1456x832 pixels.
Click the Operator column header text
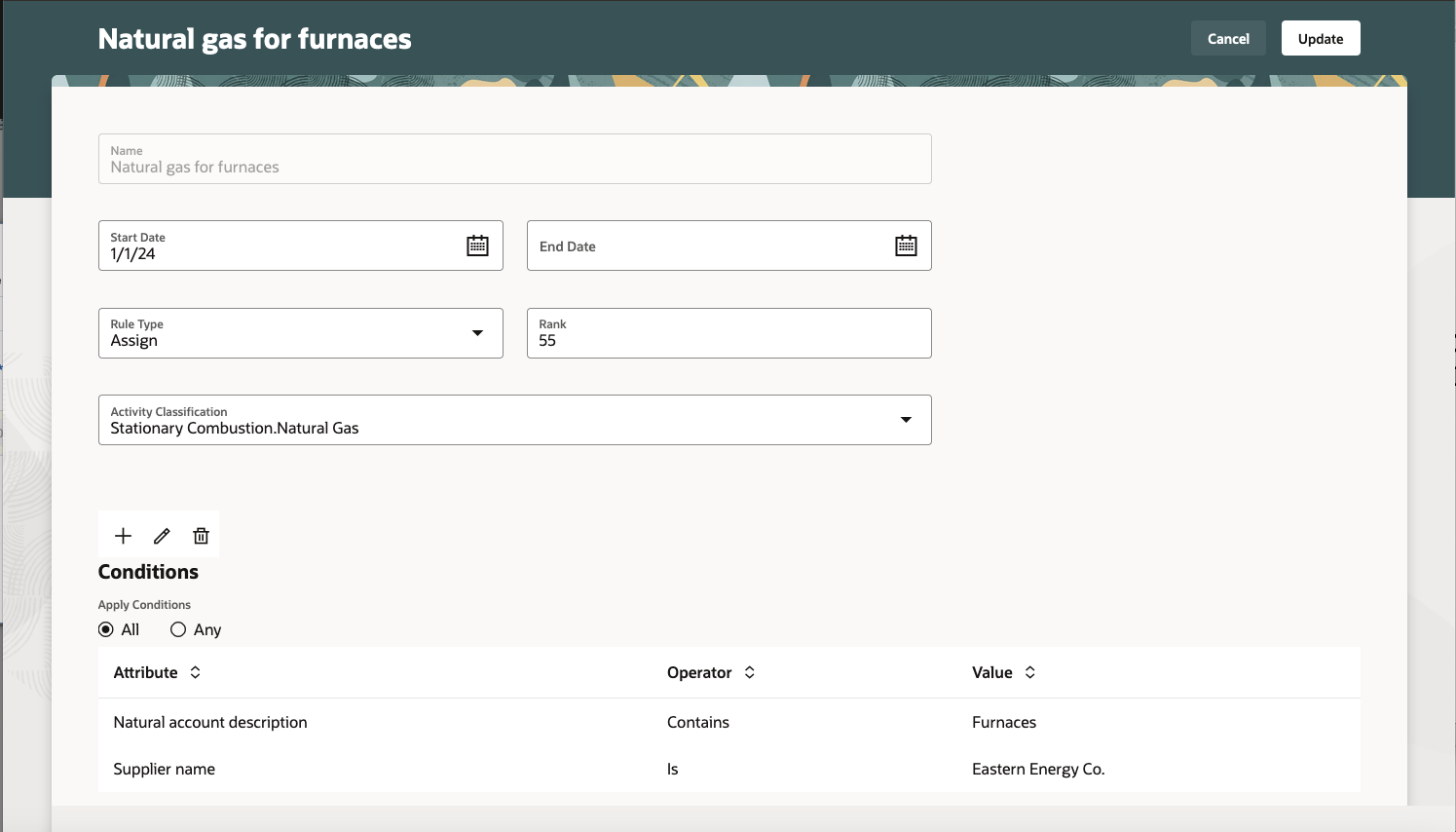699,672
